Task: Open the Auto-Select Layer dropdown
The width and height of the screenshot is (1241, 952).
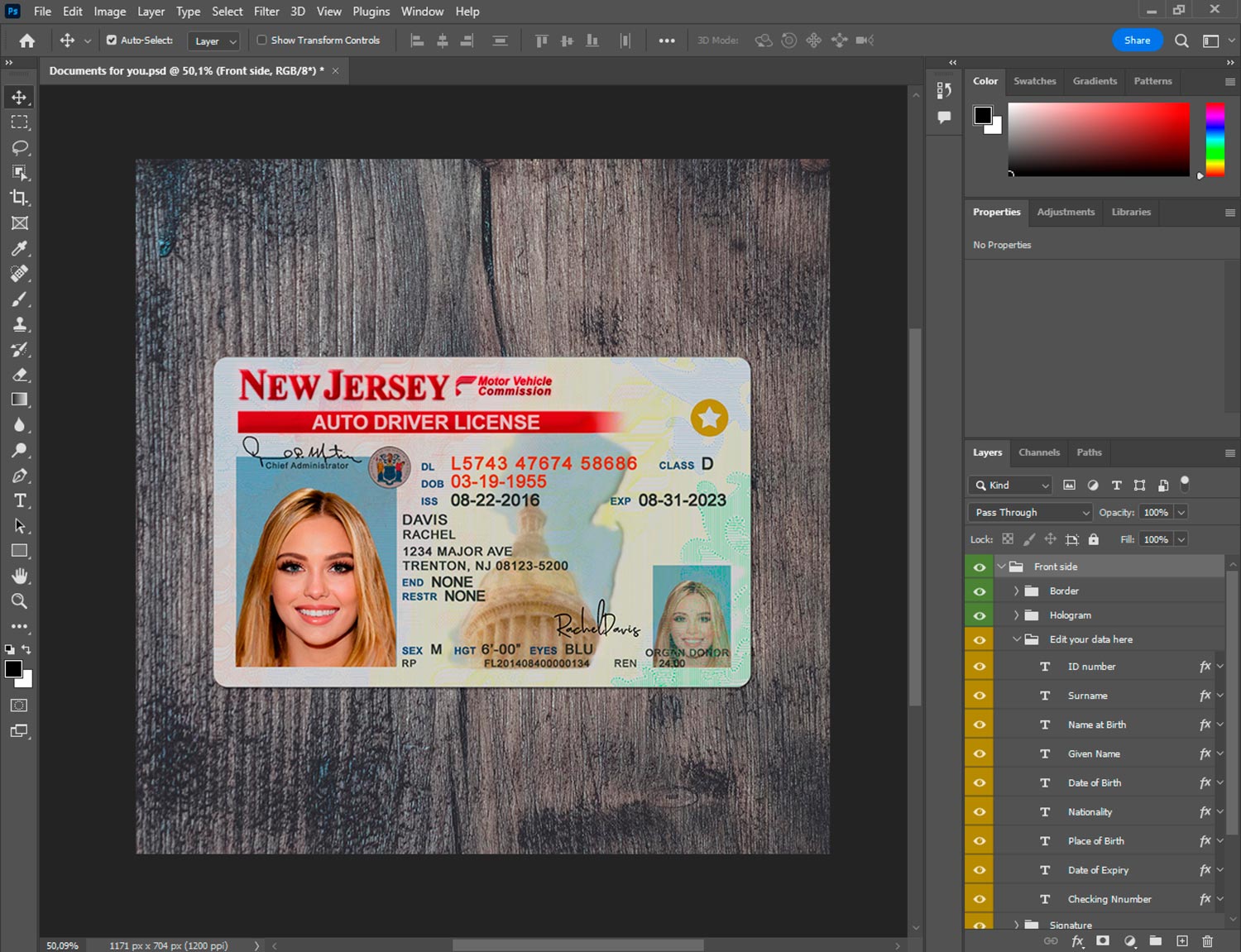Action: coord(213,41)
